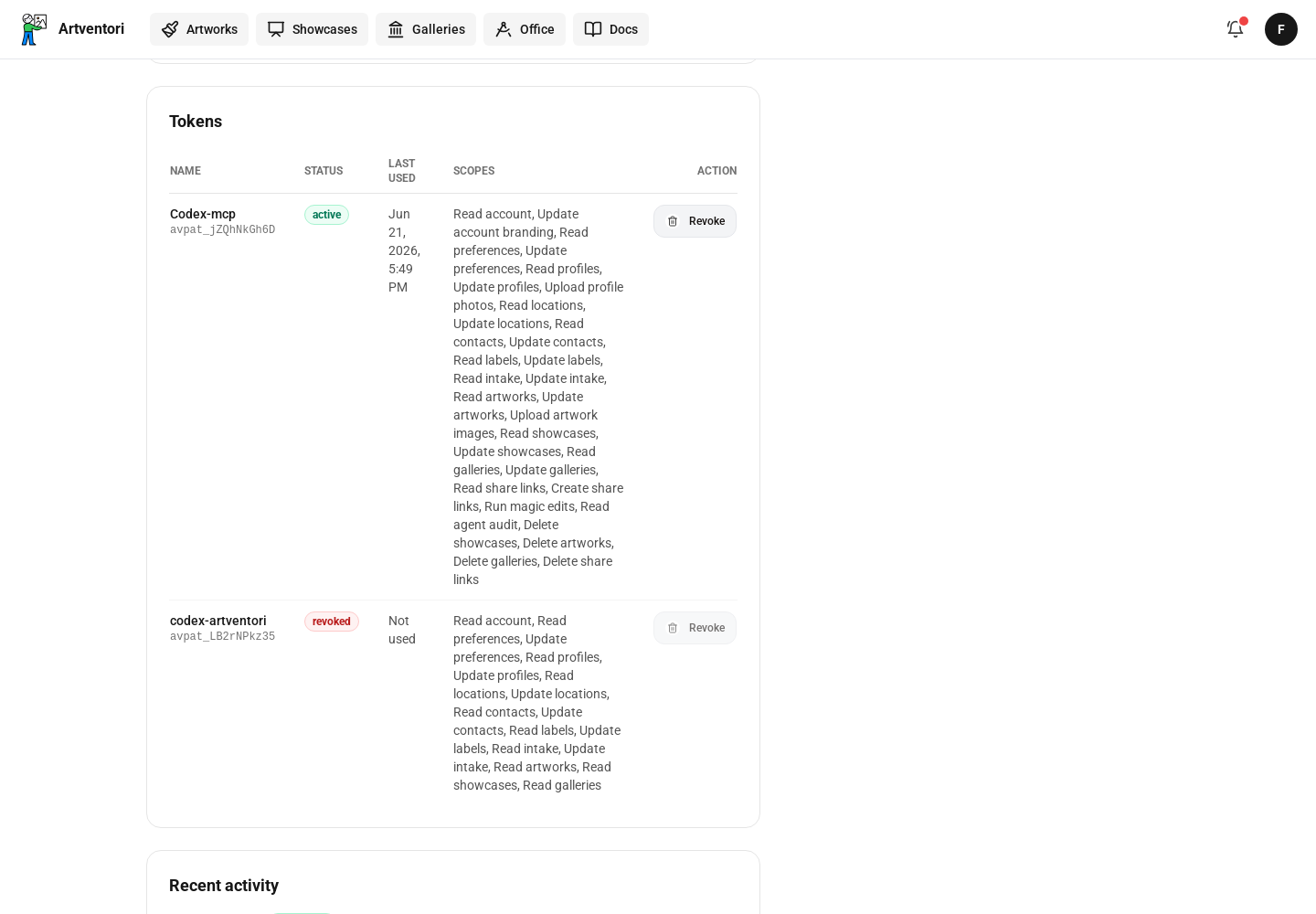Click the Artventori brand name
This screenshot has width=1316, height=914.
[91, 29]
